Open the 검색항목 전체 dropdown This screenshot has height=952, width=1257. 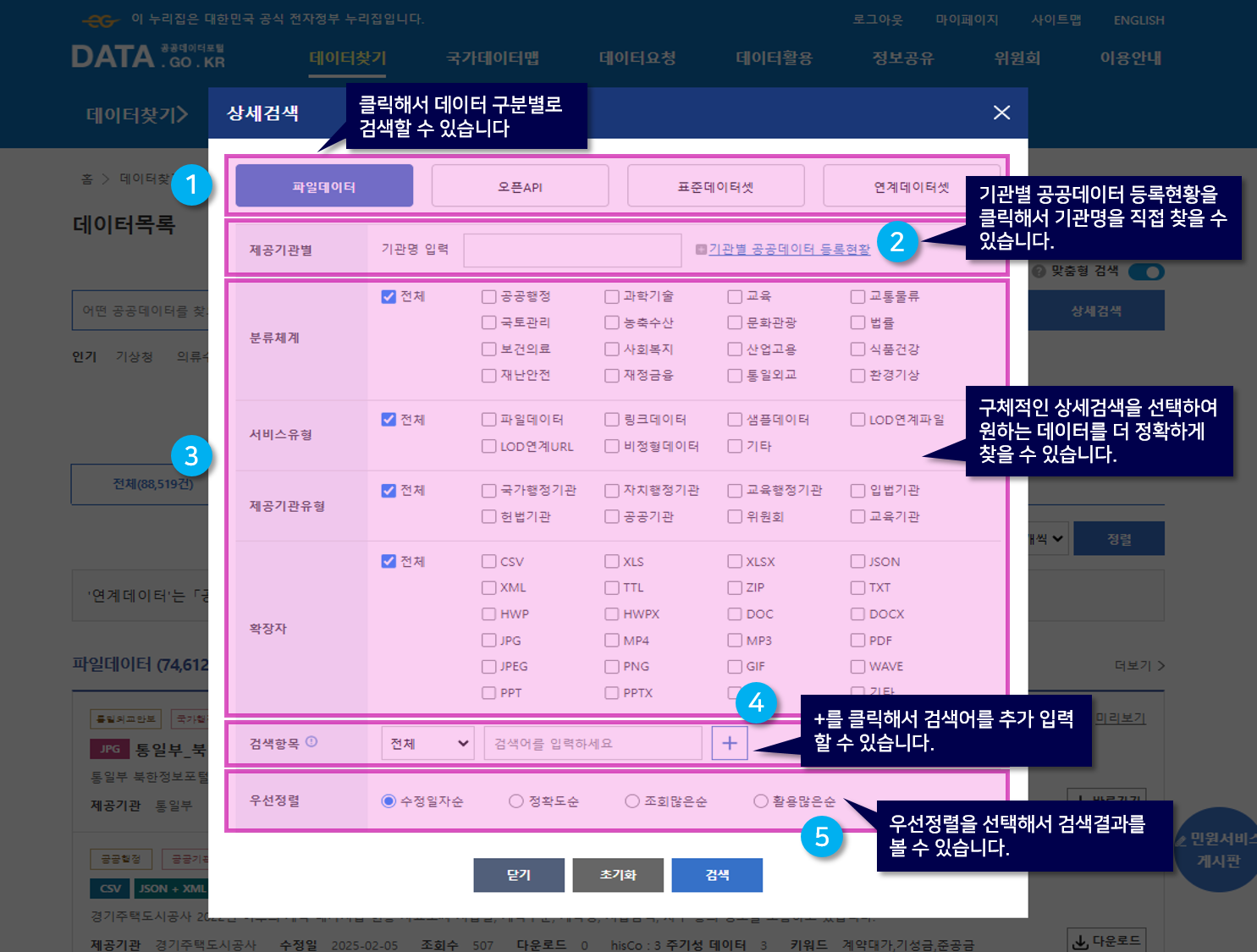tap(427, 743)
